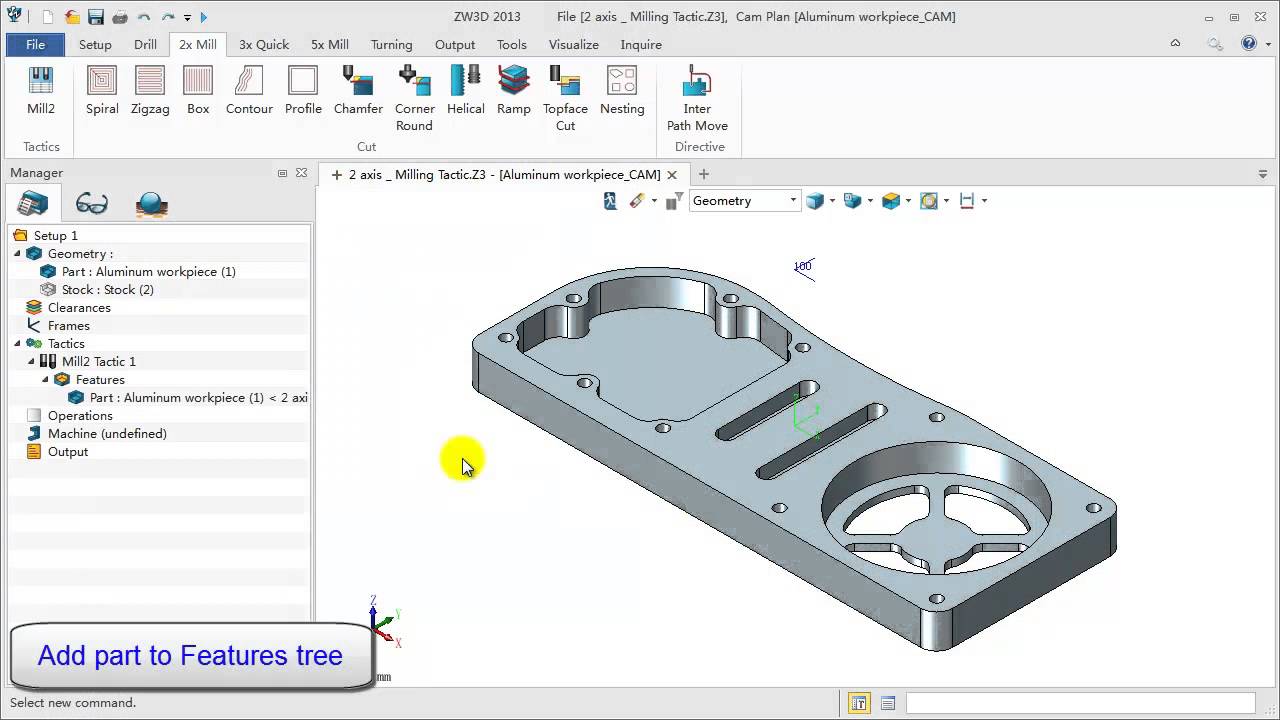Collapse the Geometry tree node

coord(17,254)
